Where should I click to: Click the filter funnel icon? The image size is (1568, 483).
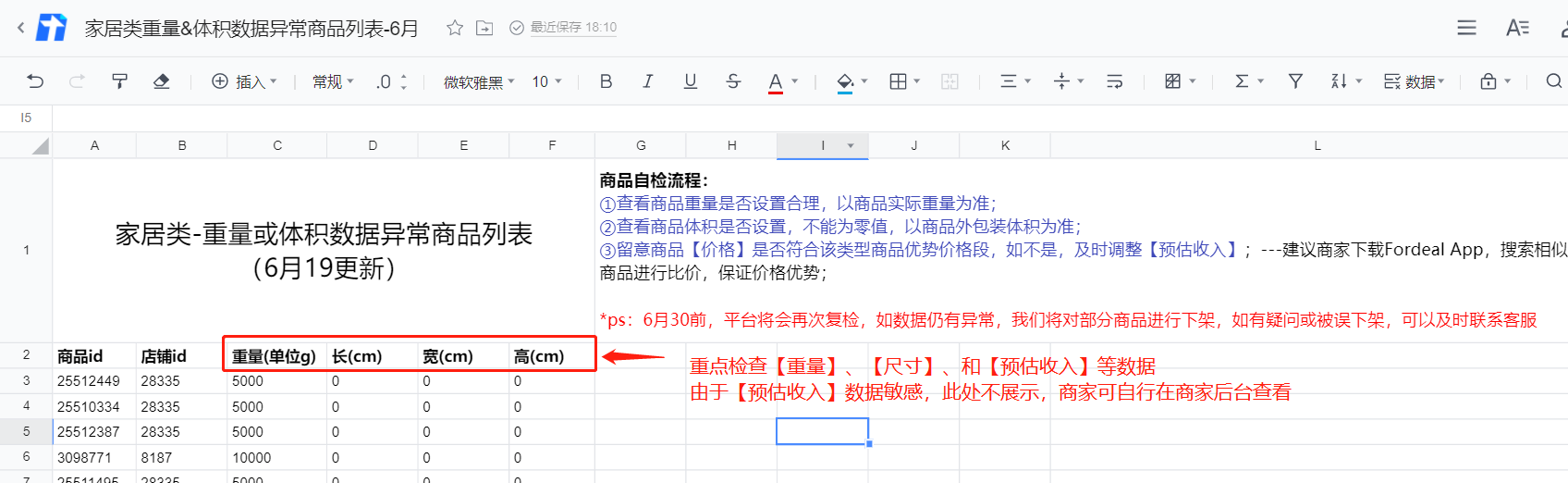[x=1295, y=81]
